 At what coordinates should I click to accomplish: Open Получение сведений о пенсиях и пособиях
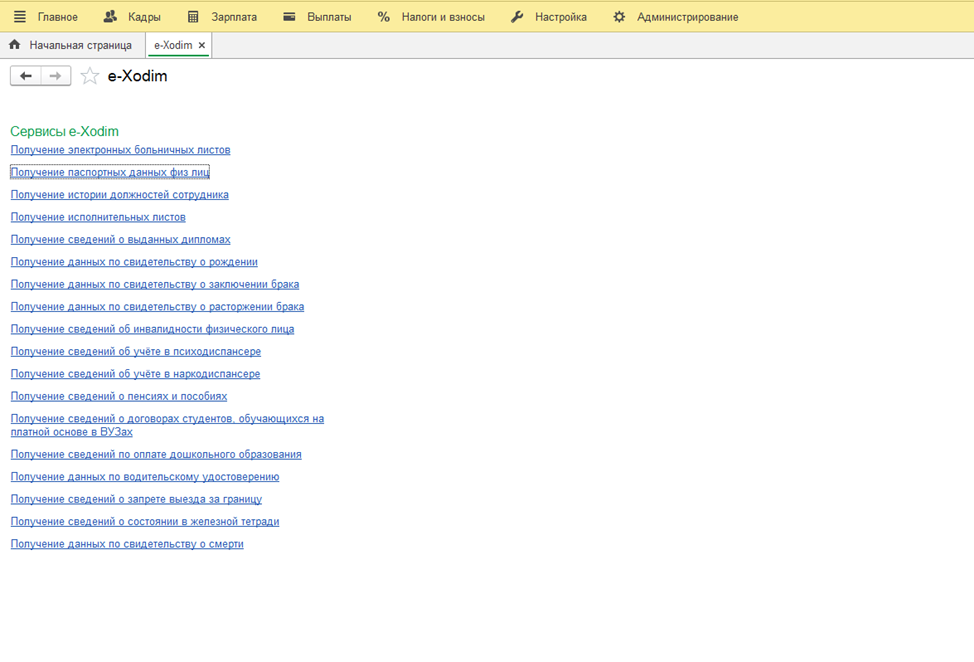[119, 397]
